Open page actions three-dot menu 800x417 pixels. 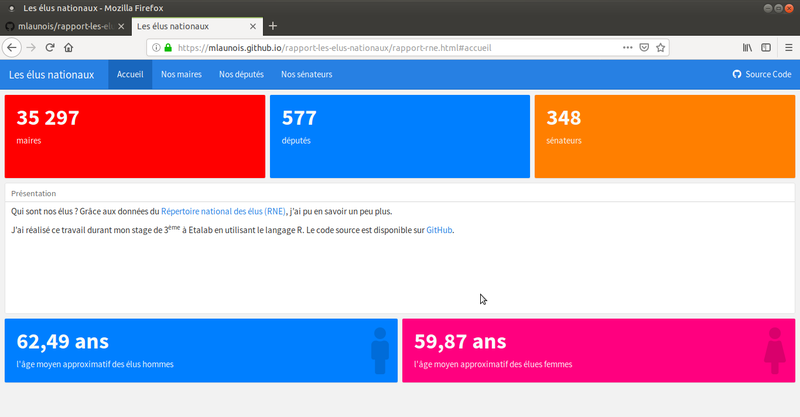pos(627,47)
